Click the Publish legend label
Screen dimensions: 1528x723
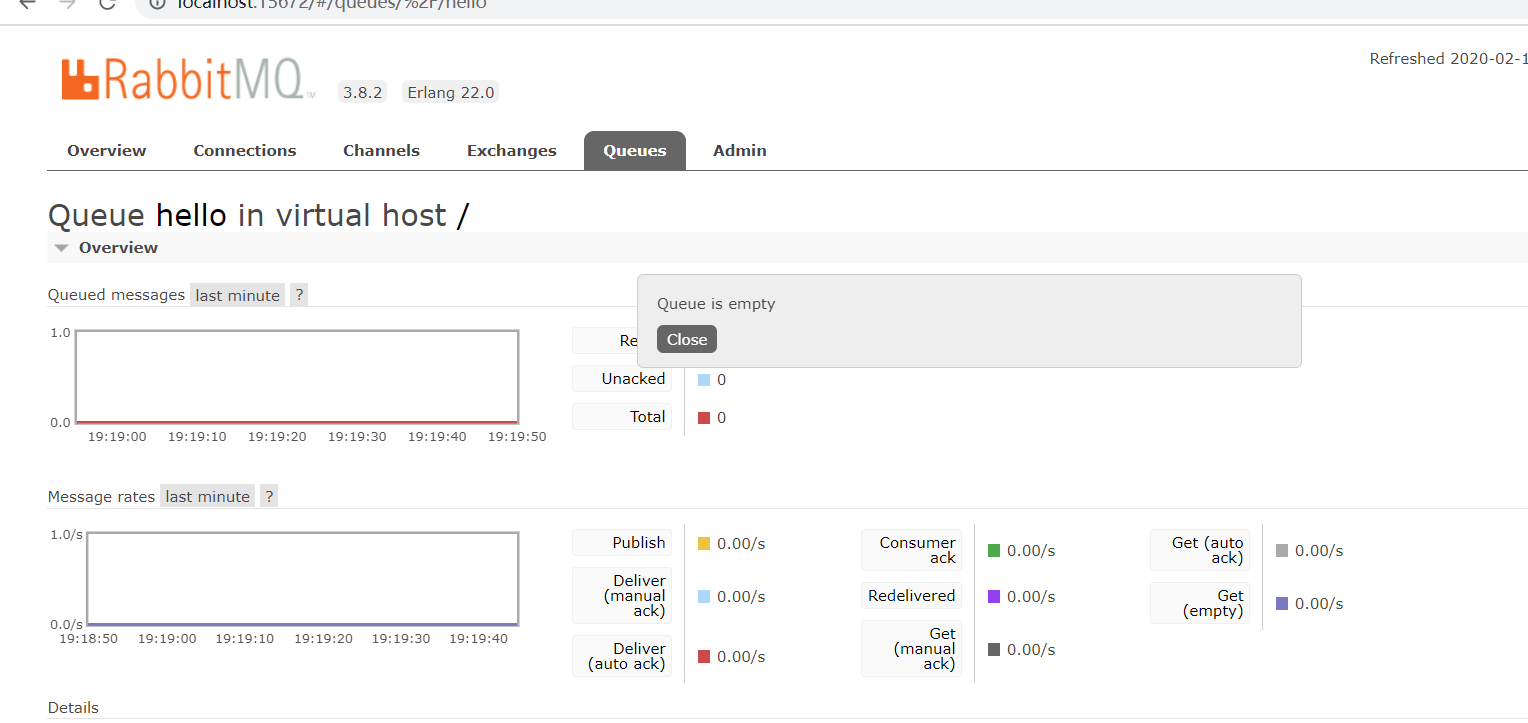pyautogui.click(x=622, y=543)
